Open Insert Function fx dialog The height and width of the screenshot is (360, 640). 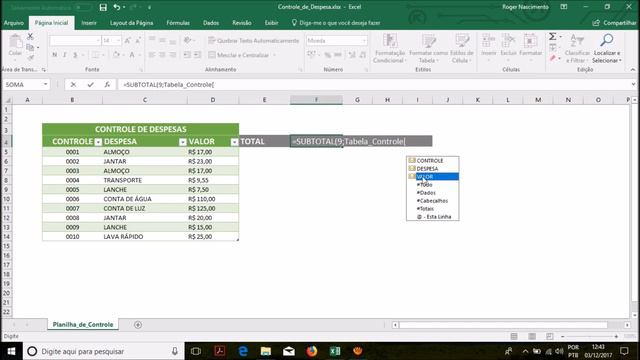point(107,84)
